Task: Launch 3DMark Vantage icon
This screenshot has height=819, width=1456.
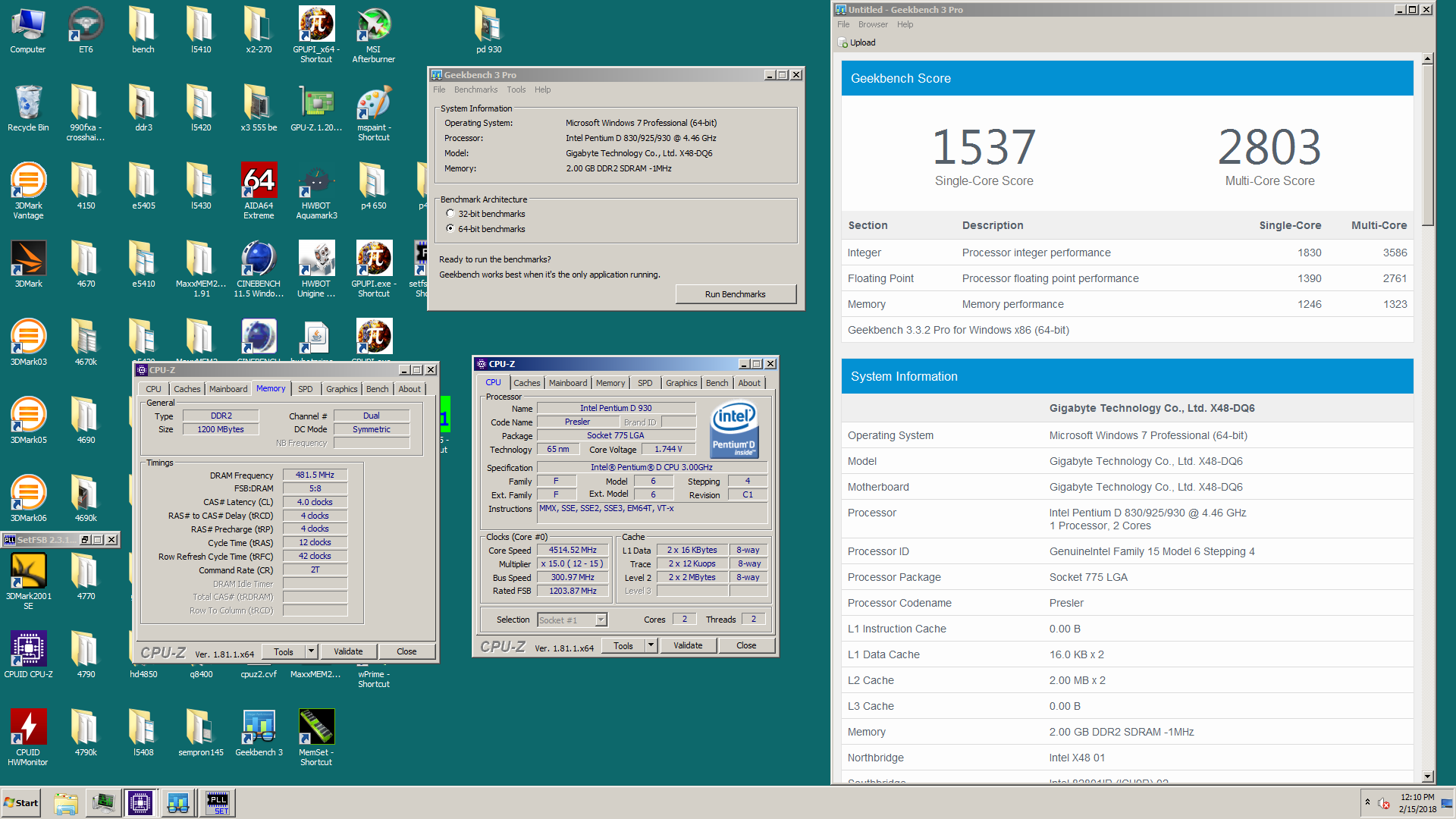Action: click(28, 190)
